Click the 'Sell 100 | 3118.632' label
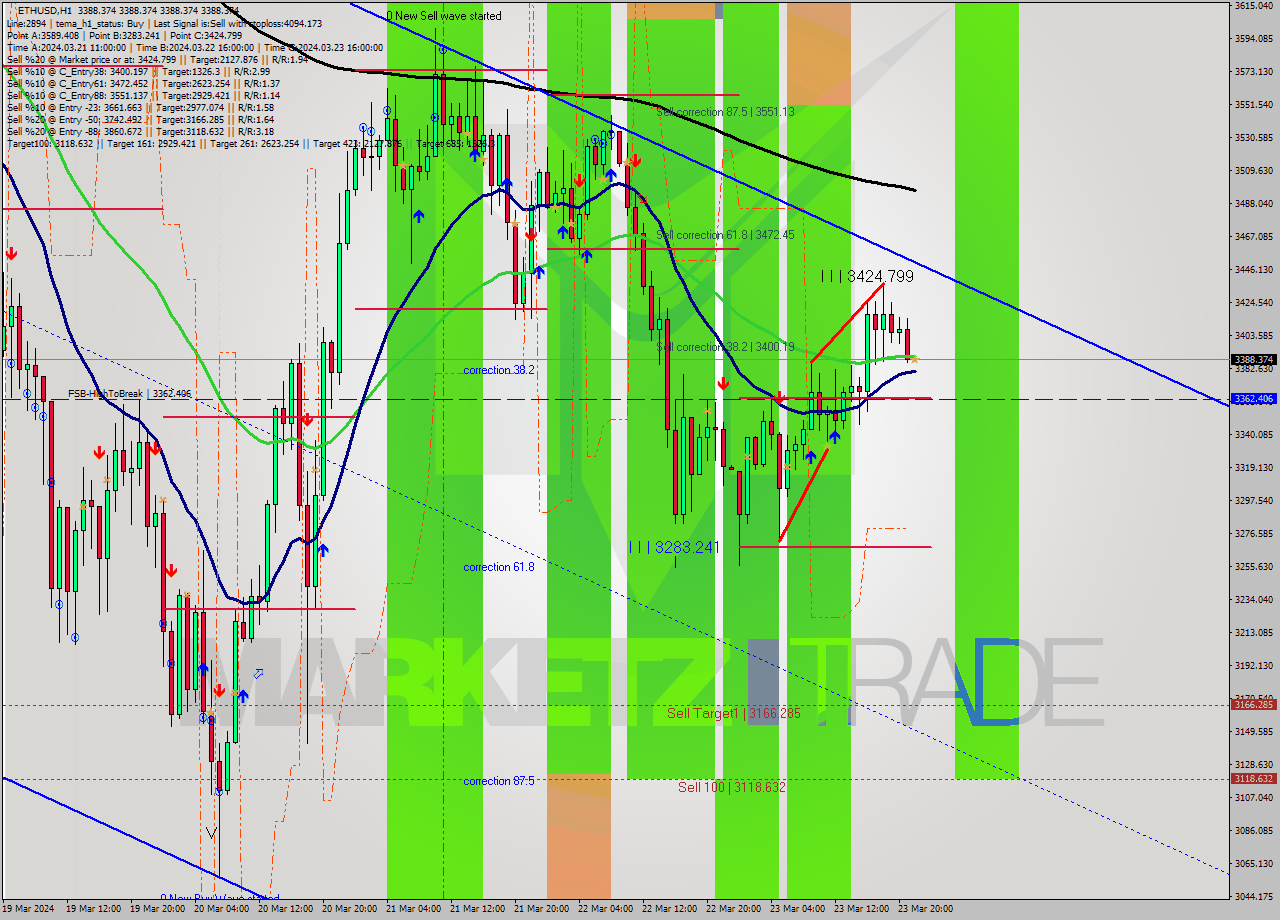The width and height of the screenshot is (1280, 920). pyautogui.click(x=732, y=787)
